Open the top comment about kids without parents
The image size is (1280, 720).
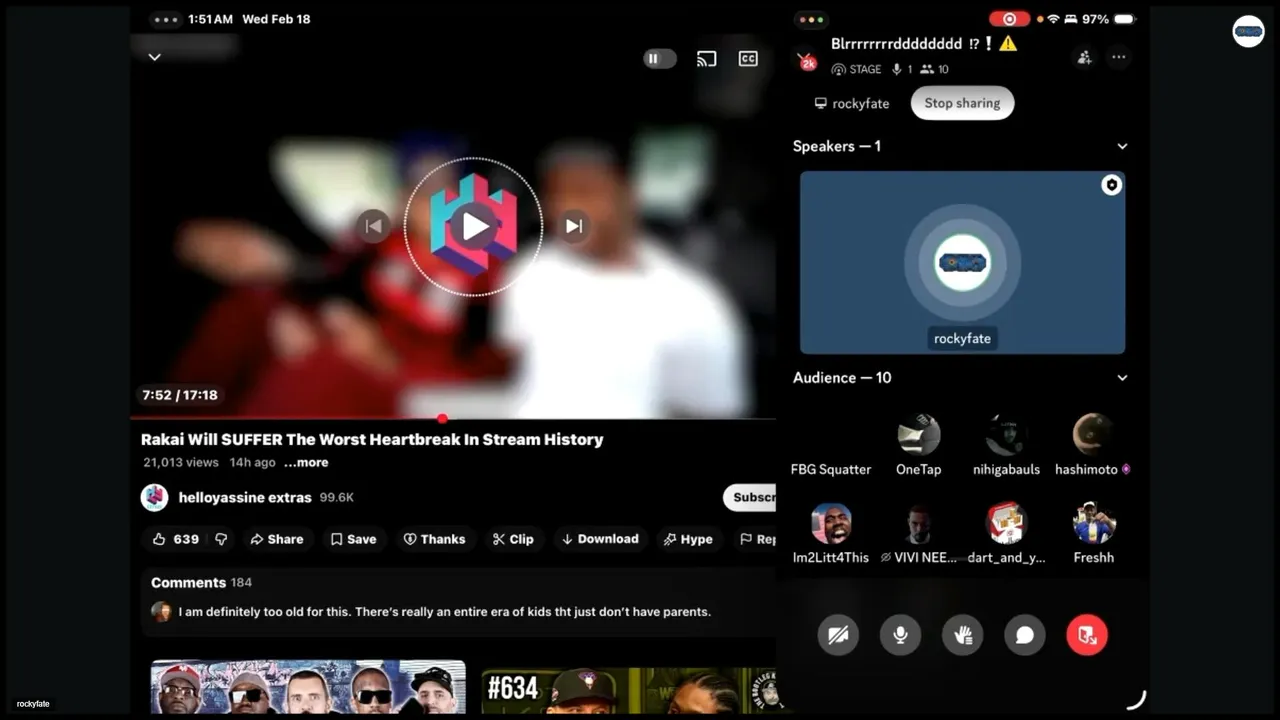(x=444, y=611)
